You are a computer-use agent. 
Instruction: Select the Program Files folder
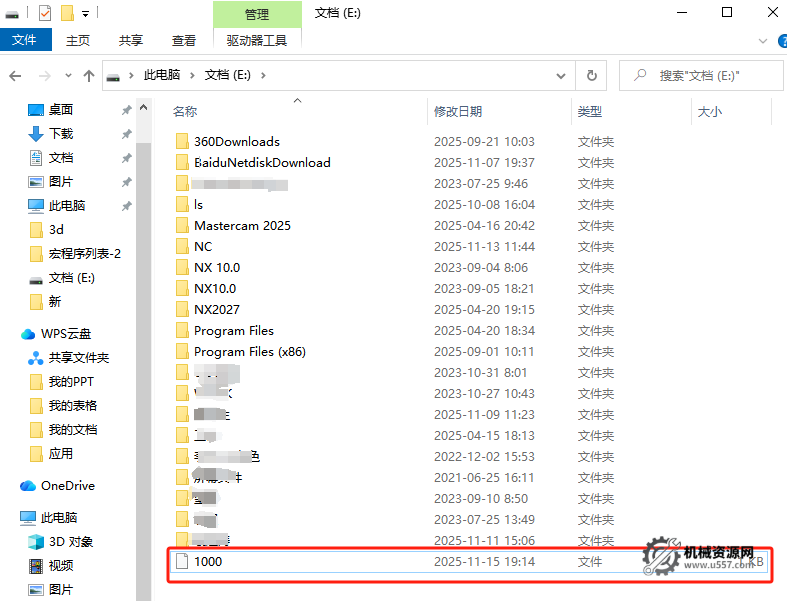[x=233, y=331]
